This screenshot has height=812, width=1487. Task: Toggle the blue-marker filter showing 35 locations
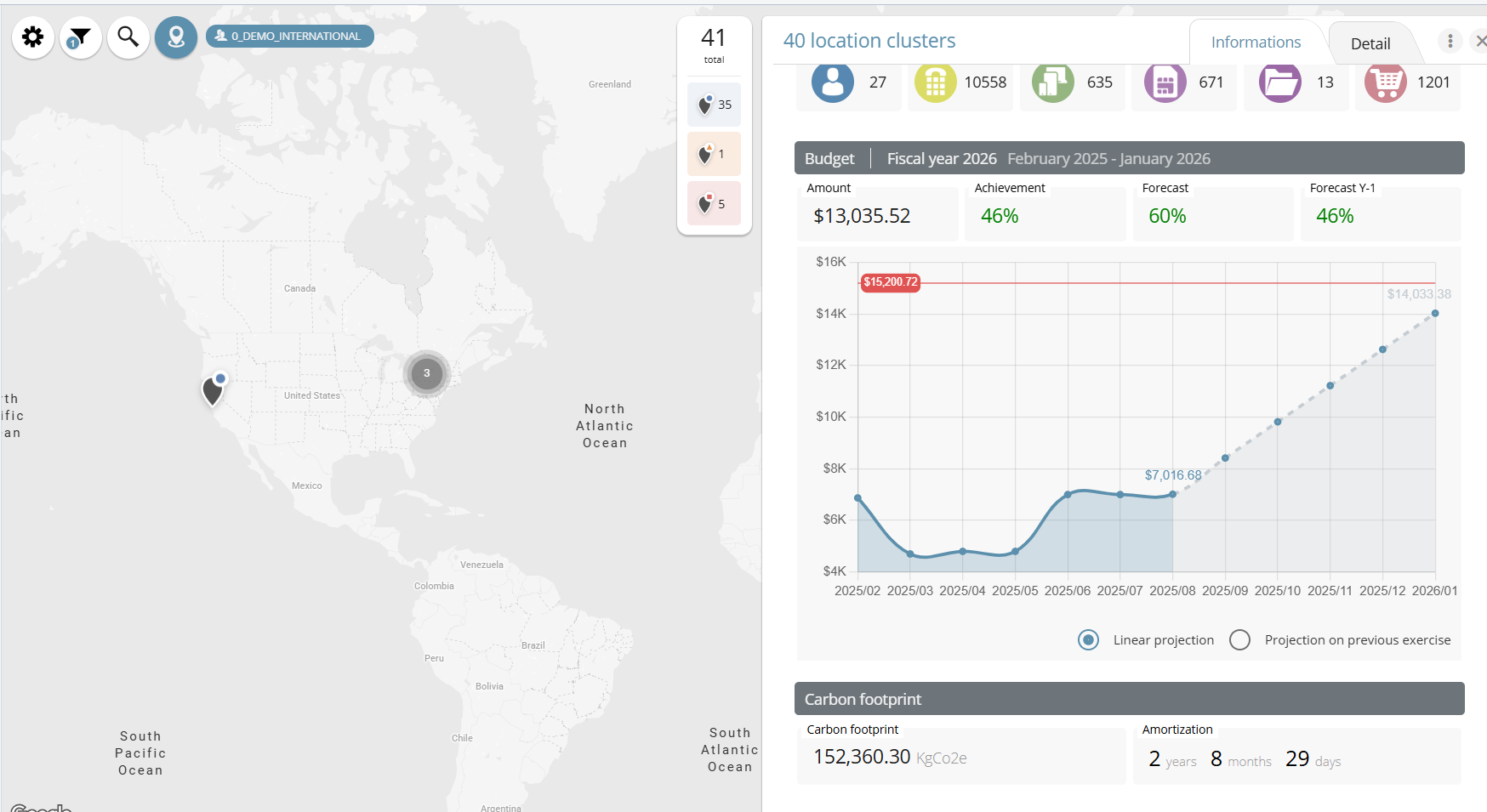714,105
